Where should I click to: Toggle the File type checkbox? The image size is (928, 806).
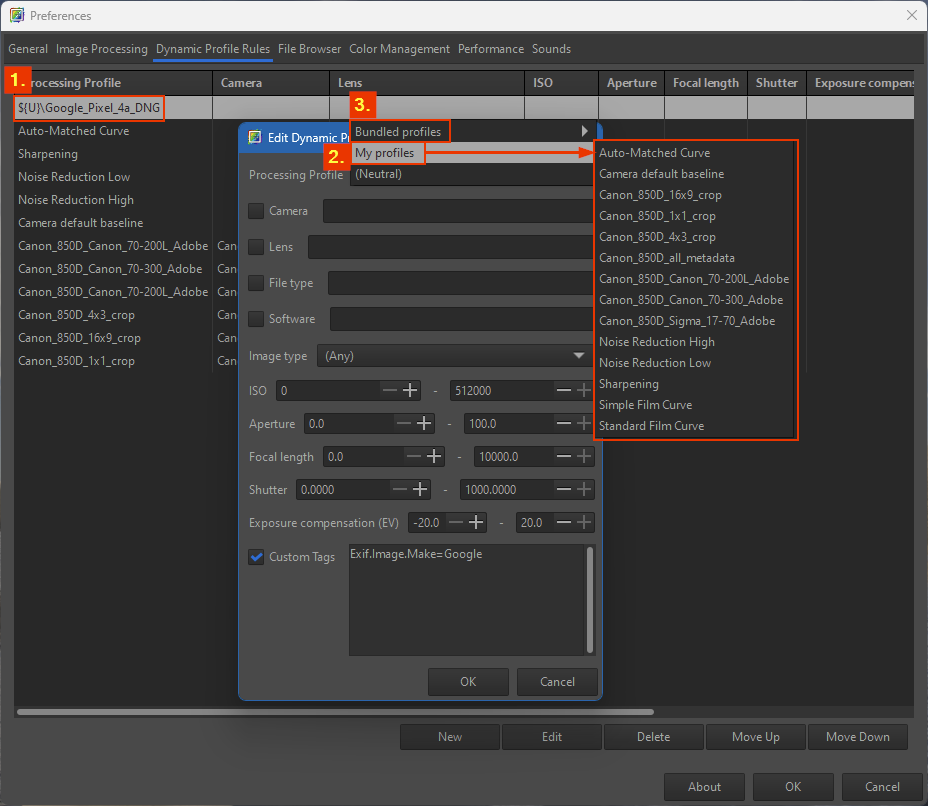click(257, 283)
